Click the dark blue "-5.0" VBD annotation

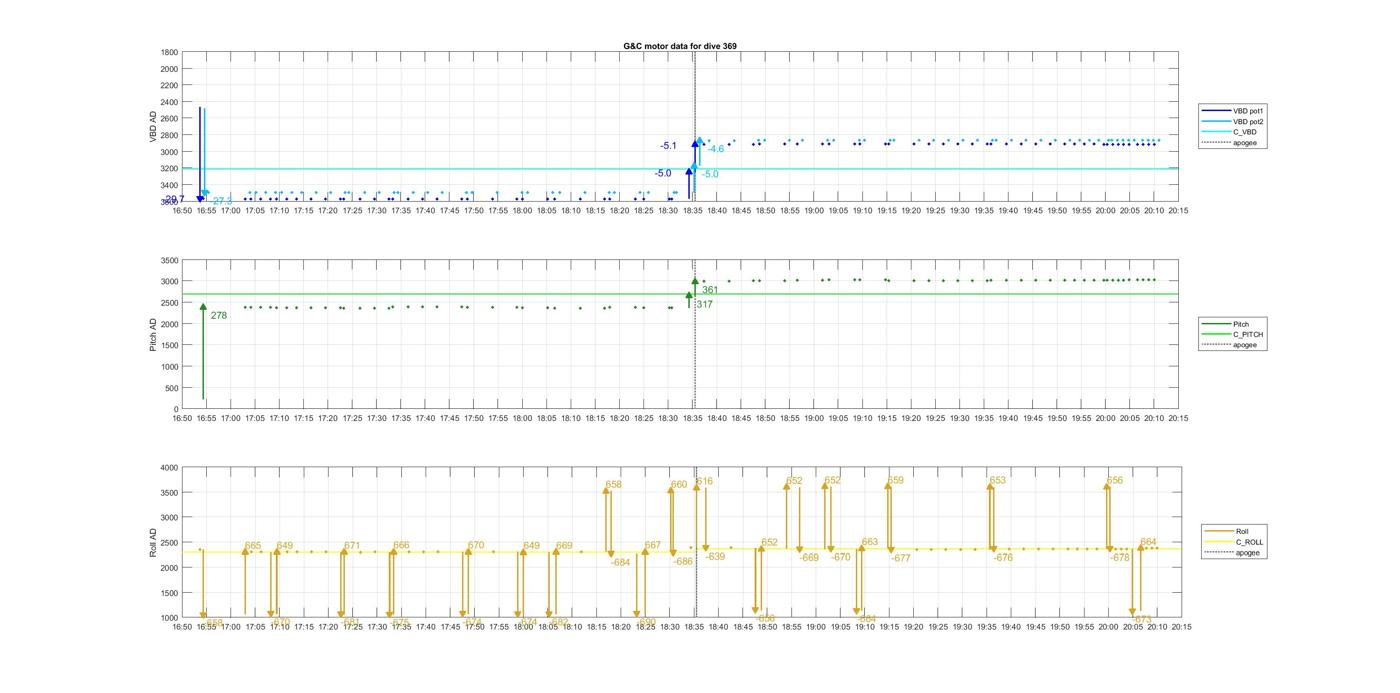663,174
